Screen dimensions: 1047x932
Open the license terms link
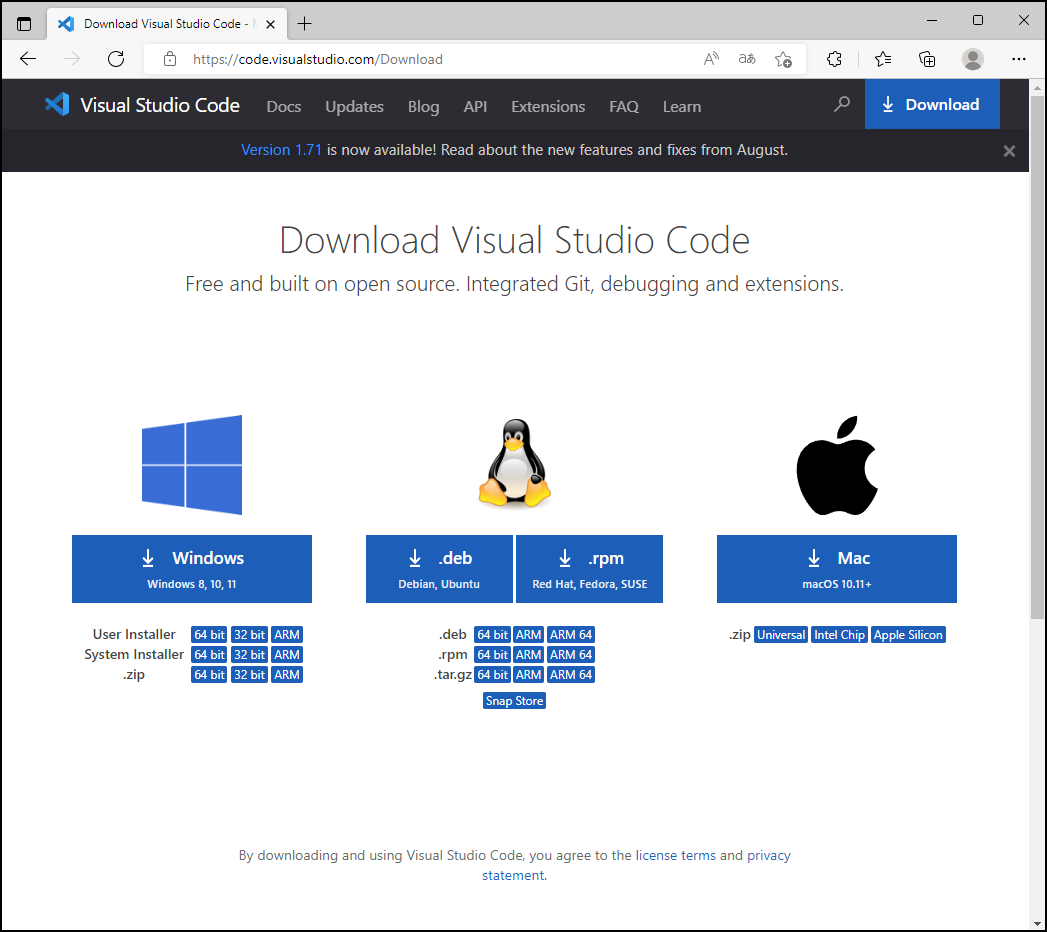[x=675, y=856]
